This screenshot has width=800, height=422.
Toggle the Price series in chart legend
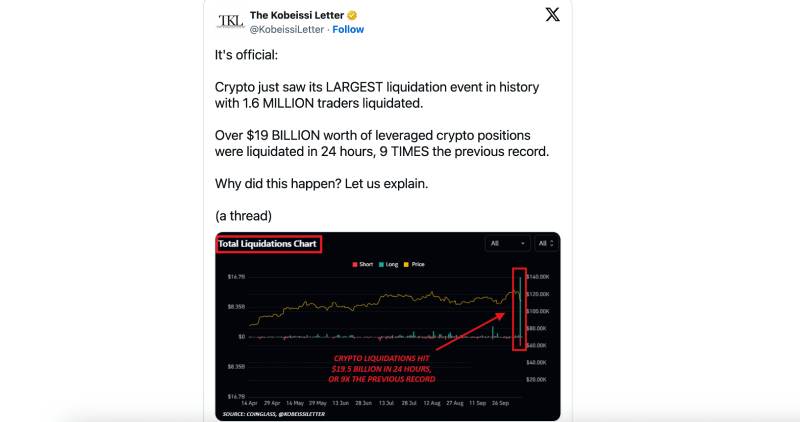coord(414,264)
